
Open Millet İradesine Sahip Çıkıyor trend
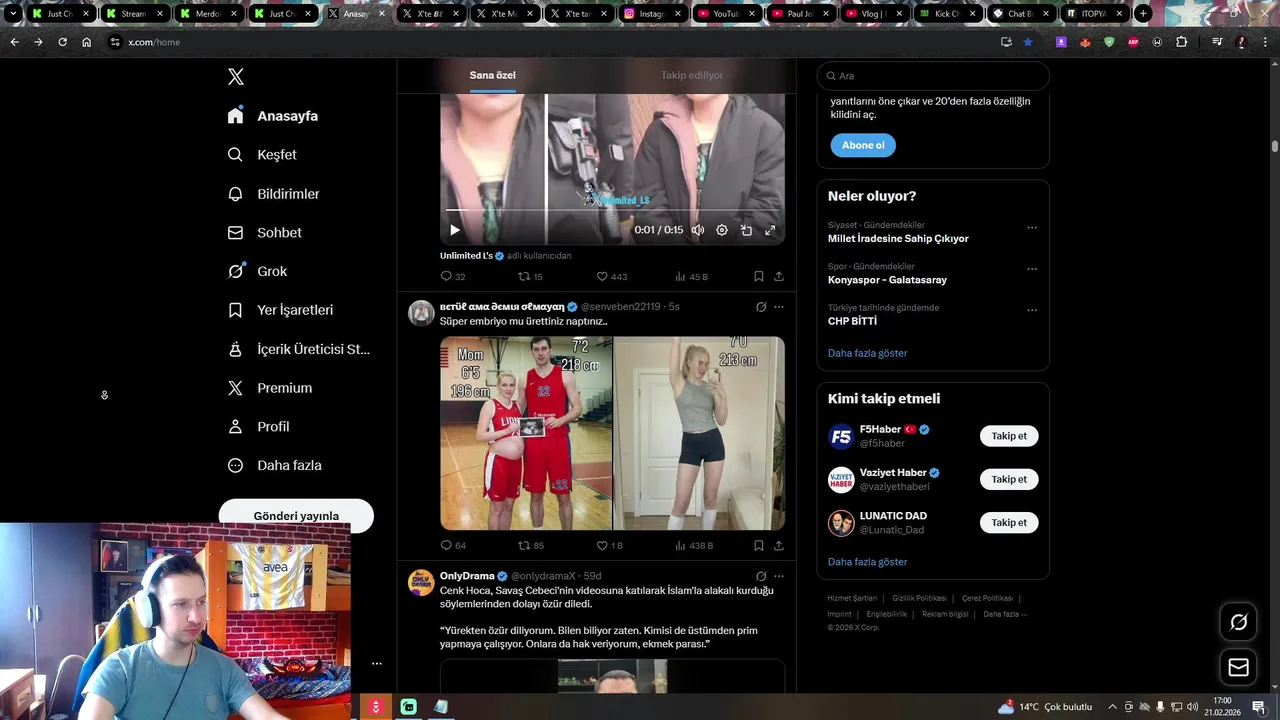[898, 239]
